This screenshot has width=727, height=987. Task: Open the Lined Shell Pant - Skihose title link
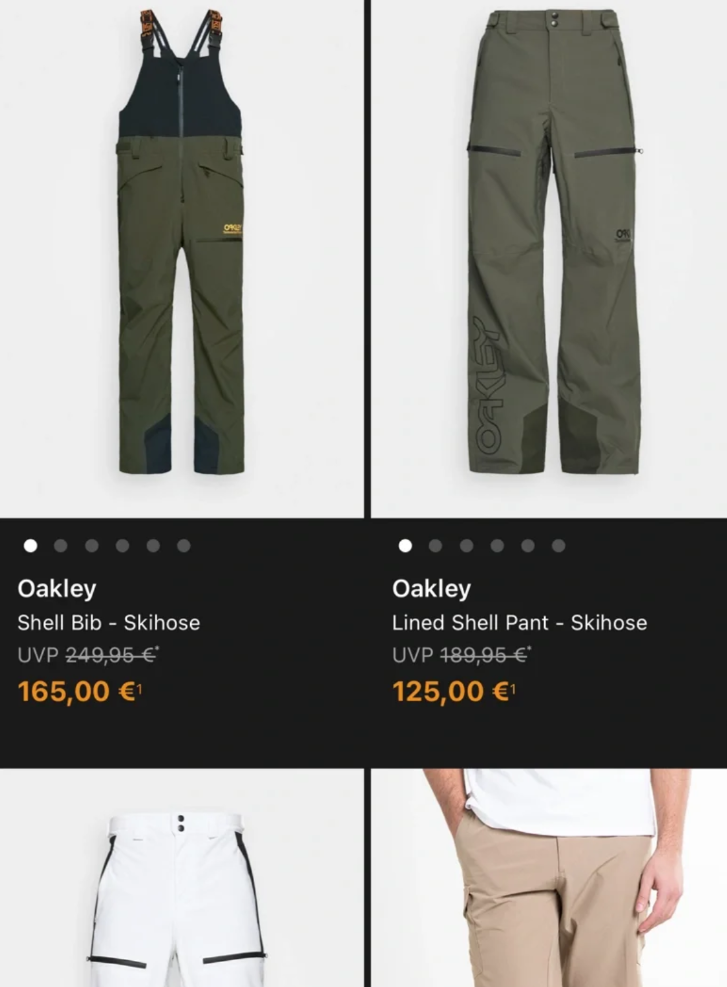[520, 623]
